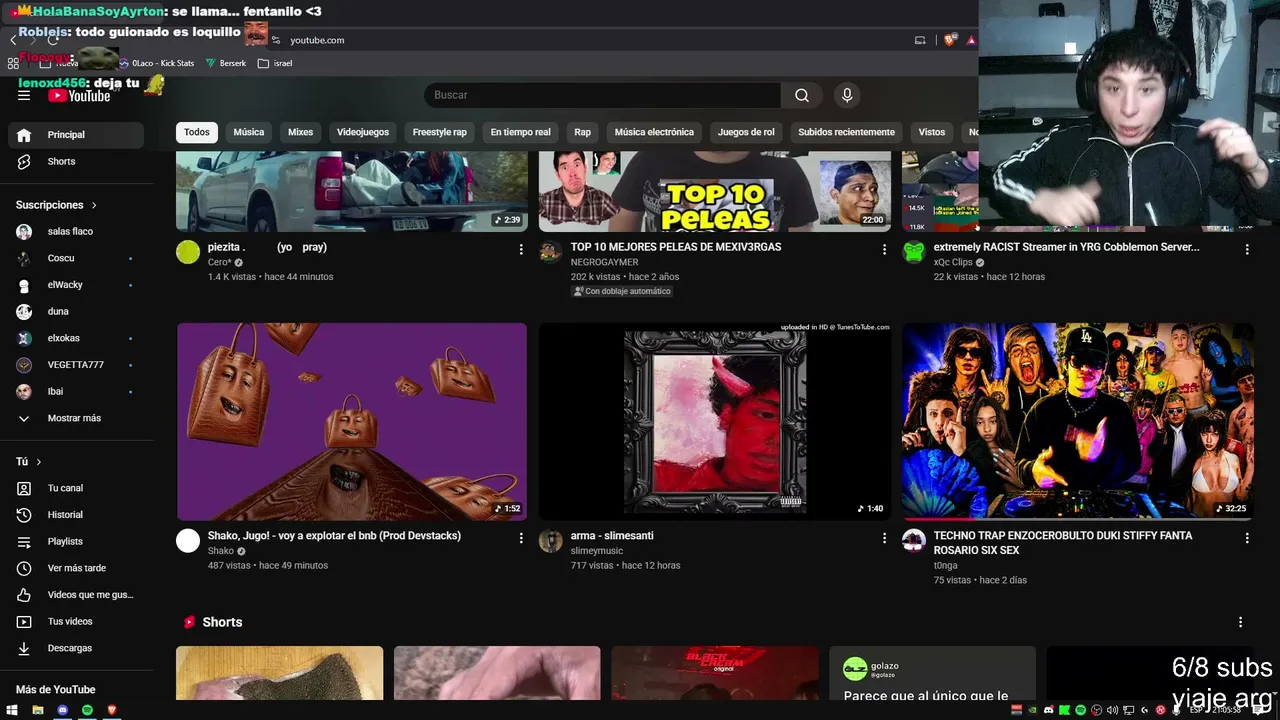The width and height of the screenshot is (1280, 720).
Task: Open t0nga channel avatar
Action: 914,541
